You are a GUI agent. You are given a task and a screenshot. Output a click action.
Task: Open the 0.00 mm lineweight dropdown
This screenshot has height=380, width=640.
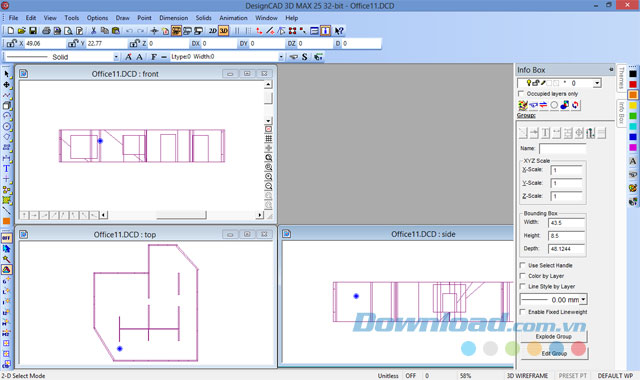coord(584,300)
